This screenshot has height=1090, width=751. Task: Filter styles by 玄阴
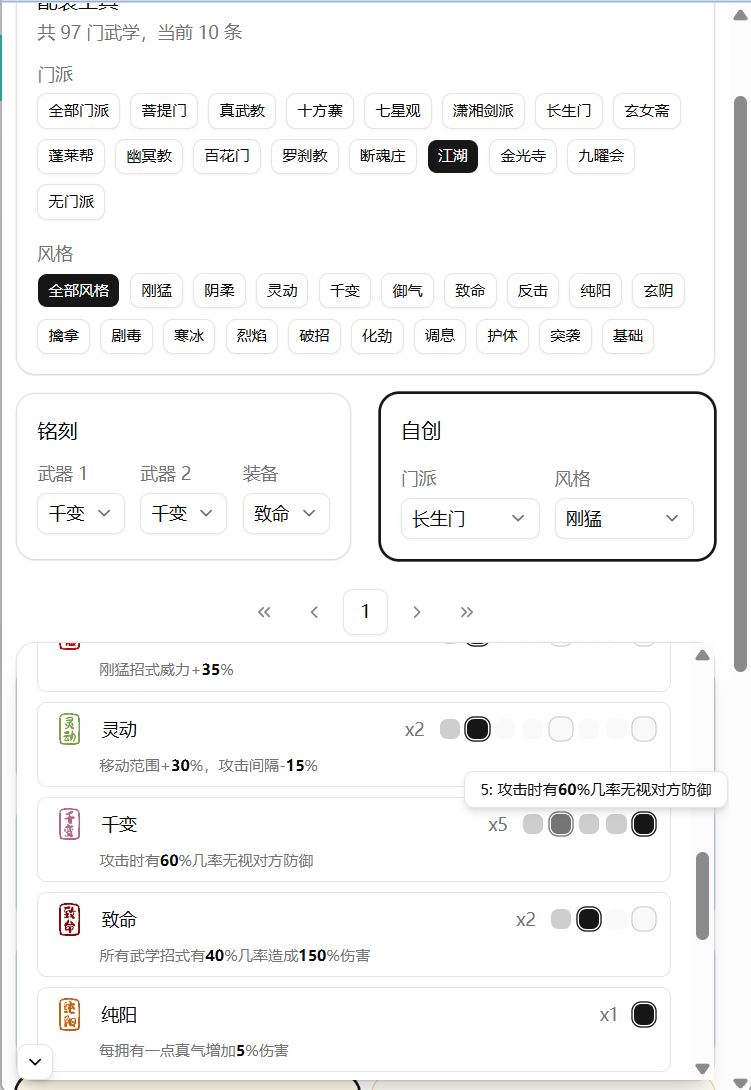point(659,291)
